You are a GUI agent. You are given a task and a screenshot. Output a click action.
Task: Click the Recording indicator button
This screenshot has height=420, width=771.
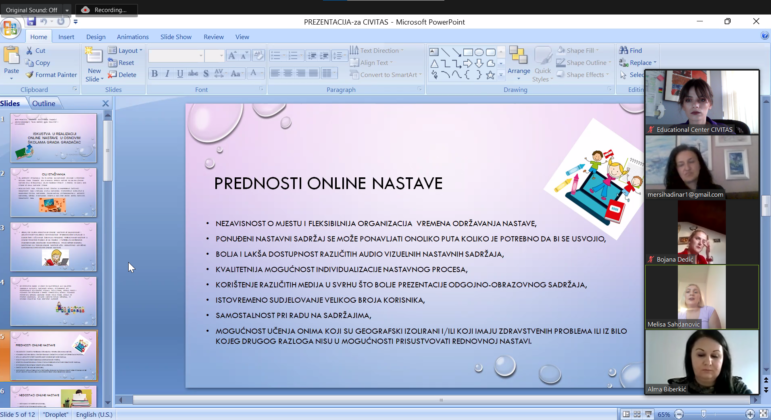(x=104, y=10)
